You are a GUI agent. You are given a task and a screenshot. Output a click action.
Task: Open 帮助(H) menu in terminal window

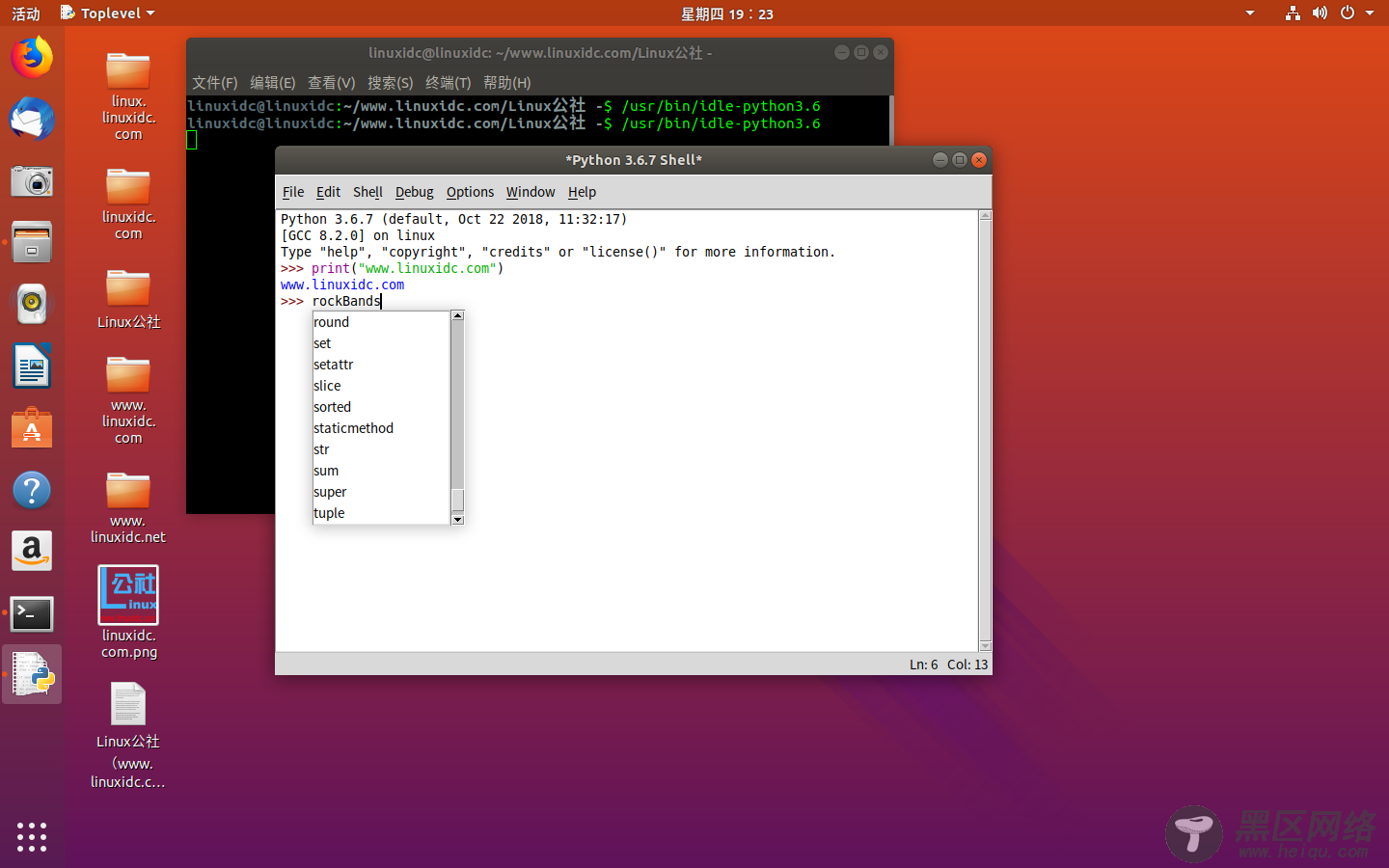click(506, 83)
